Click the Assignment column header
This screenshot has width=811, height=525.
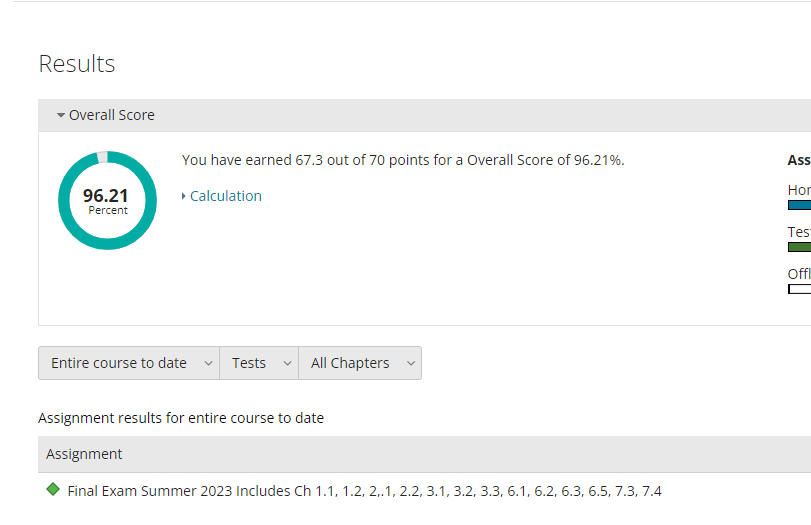[x=84, y=454]
